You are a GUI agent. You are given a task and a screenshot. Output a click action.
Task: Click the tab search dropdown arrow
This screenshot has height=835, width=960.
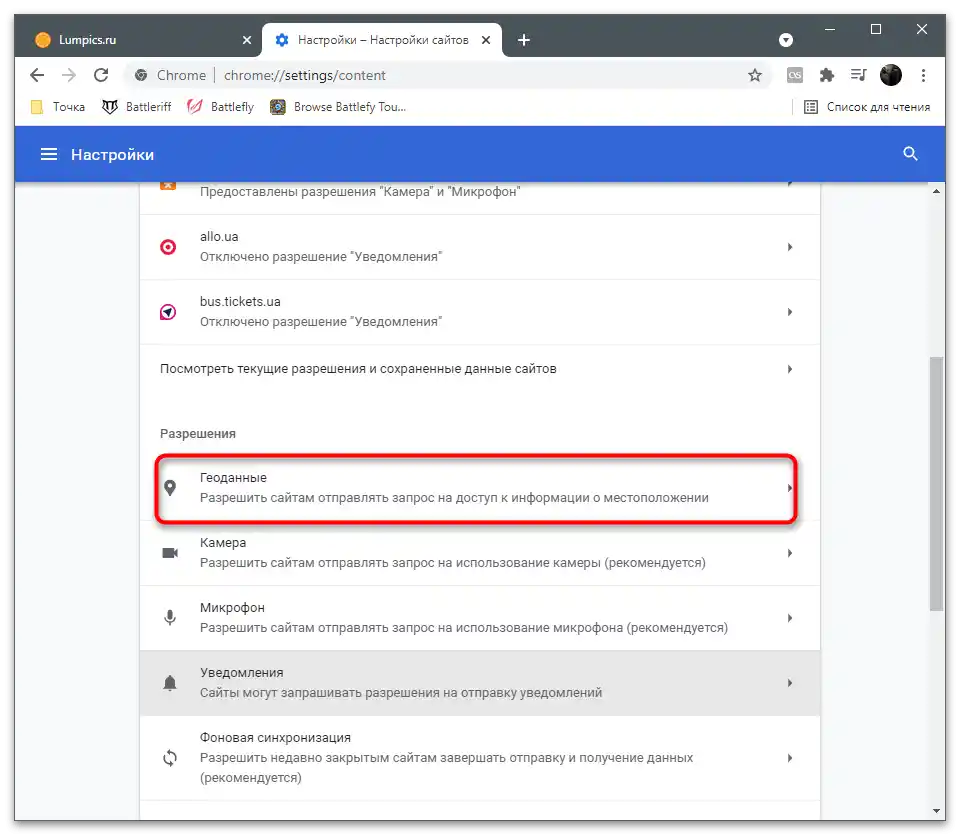point(786,40)
